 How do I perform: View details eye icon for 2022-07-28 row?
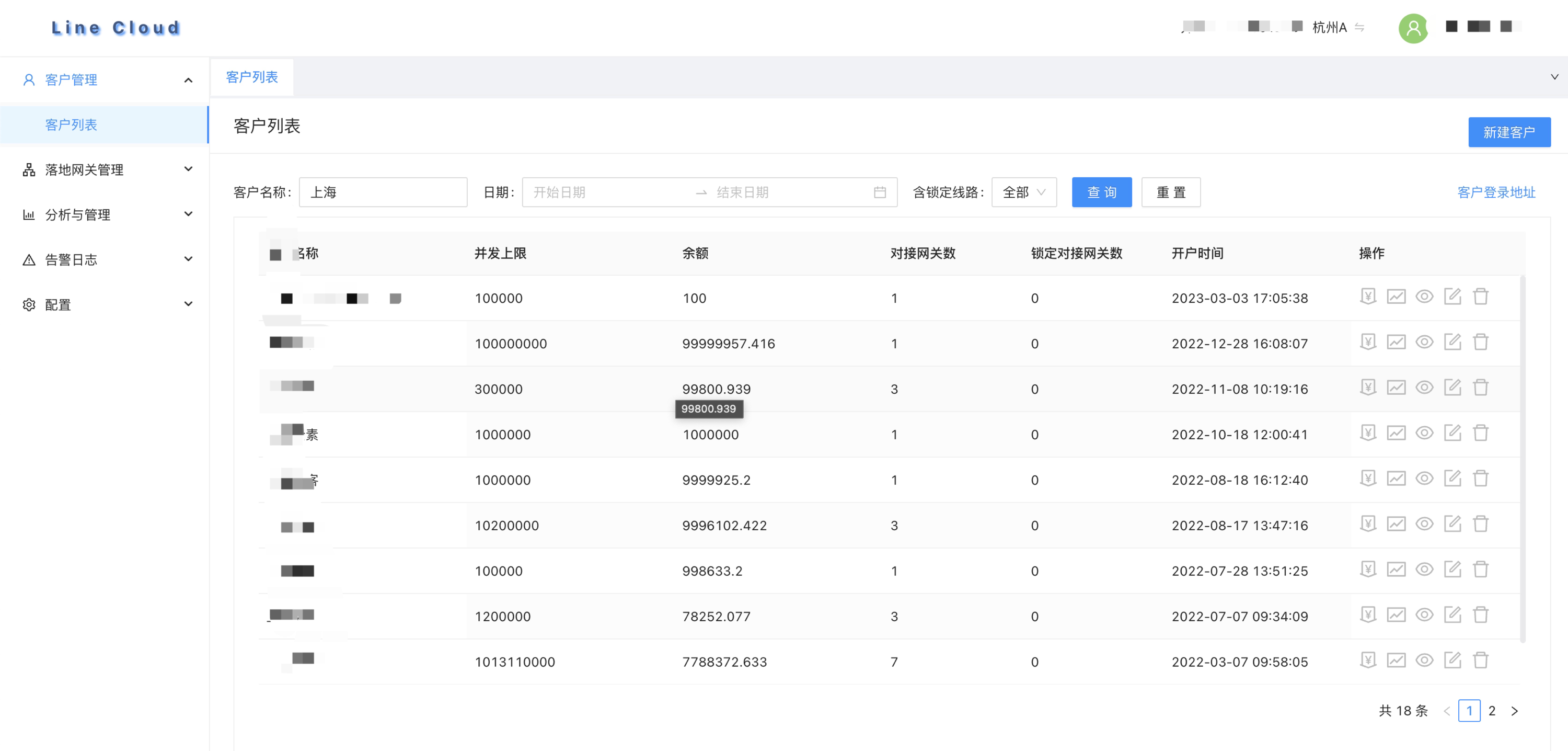(1424, 570)
